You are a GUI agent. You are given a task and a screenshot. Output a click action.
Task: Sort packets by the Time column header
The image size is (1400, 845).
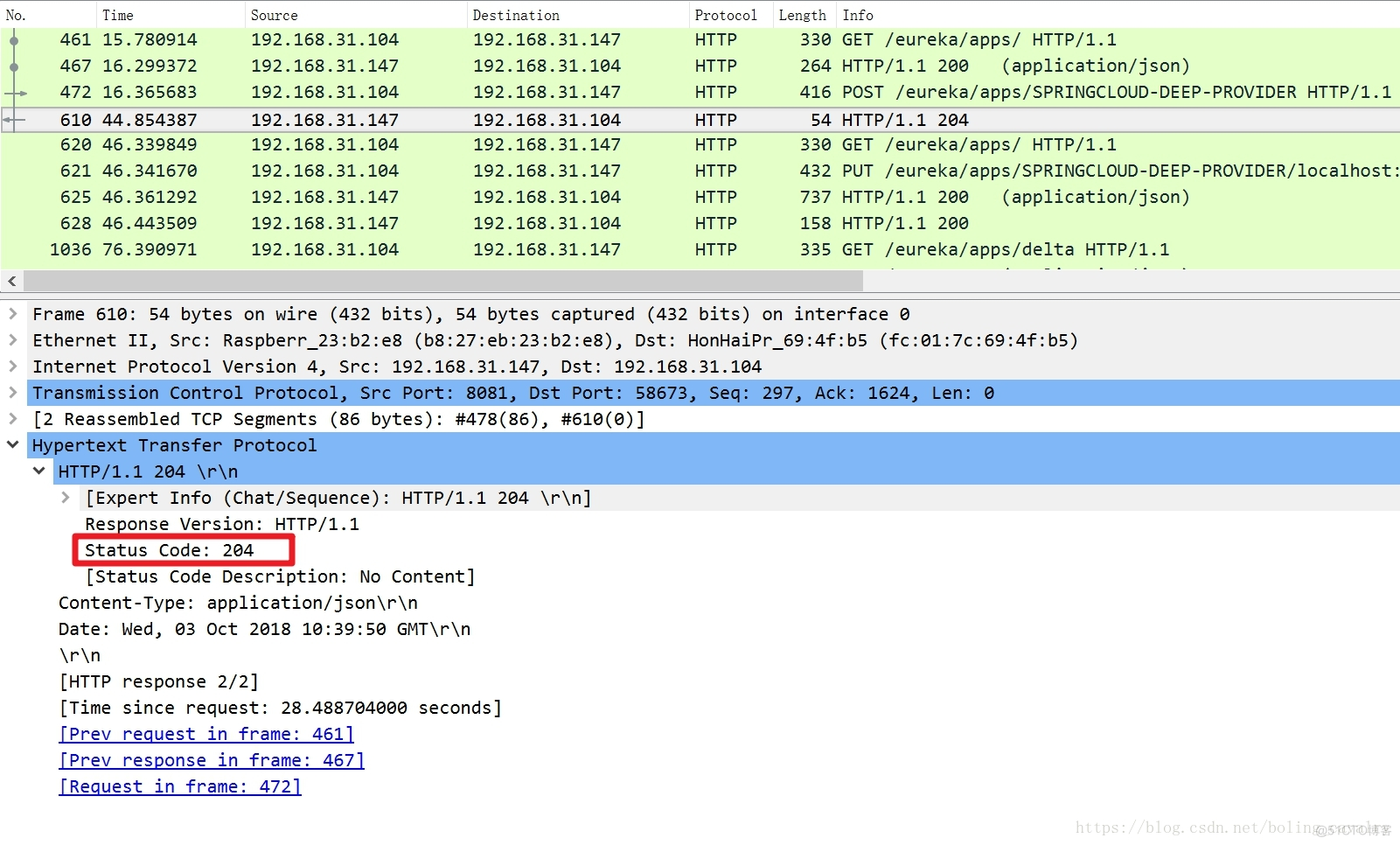coord(118,15)
